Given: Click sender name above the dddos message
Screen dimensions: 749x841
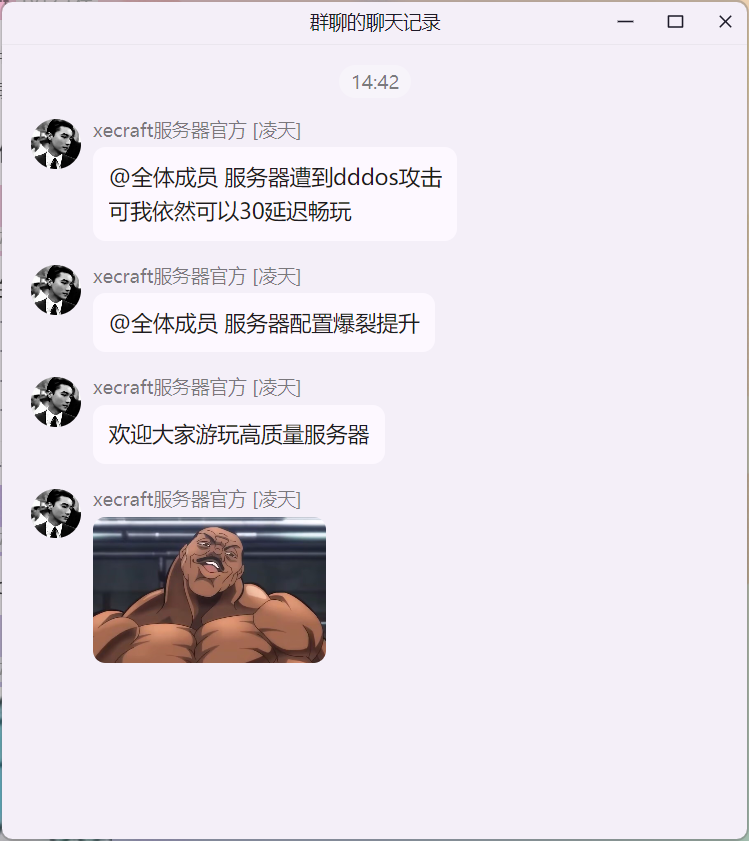Looking at the screenshot, I should [196, 130].
